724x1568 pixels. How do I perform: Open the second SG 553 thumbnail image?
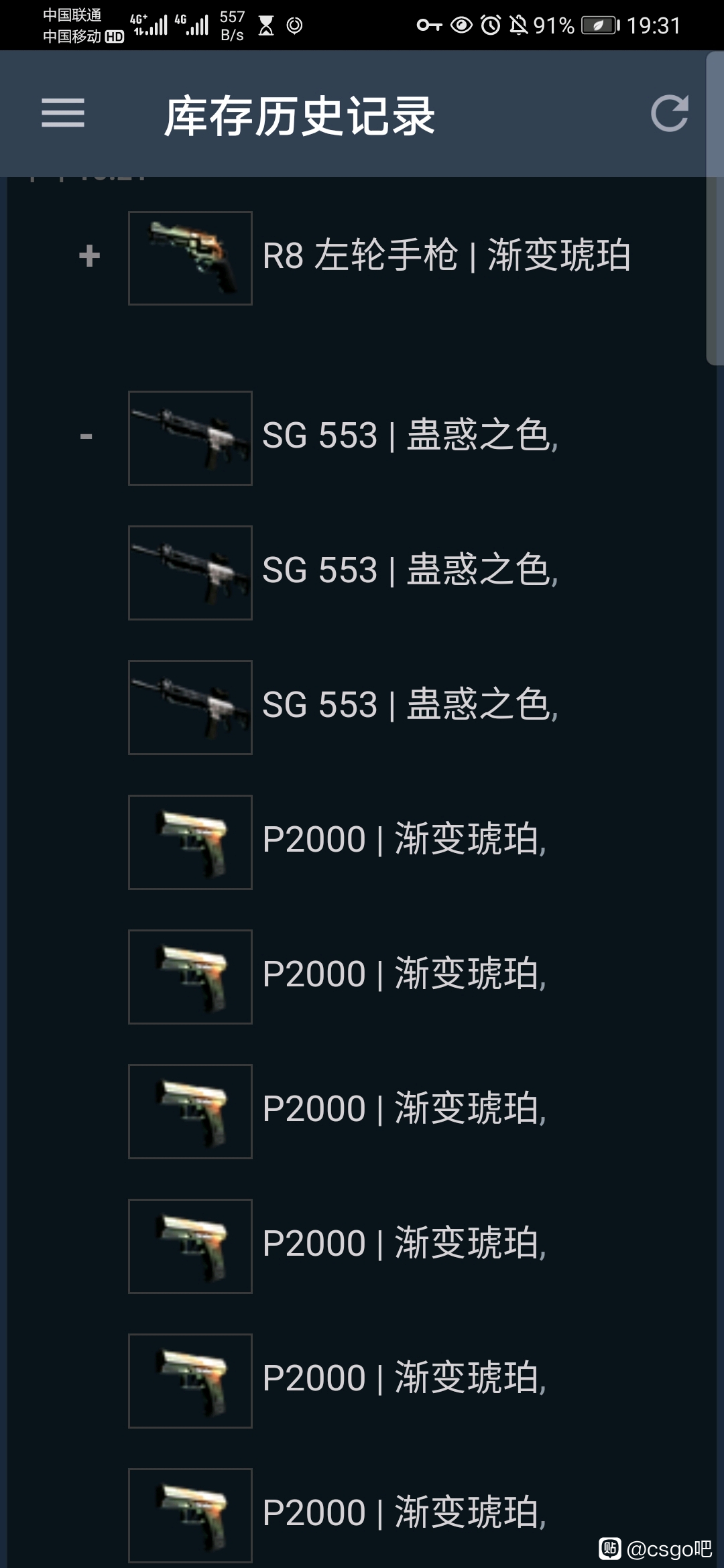click(x=190, y=573)
